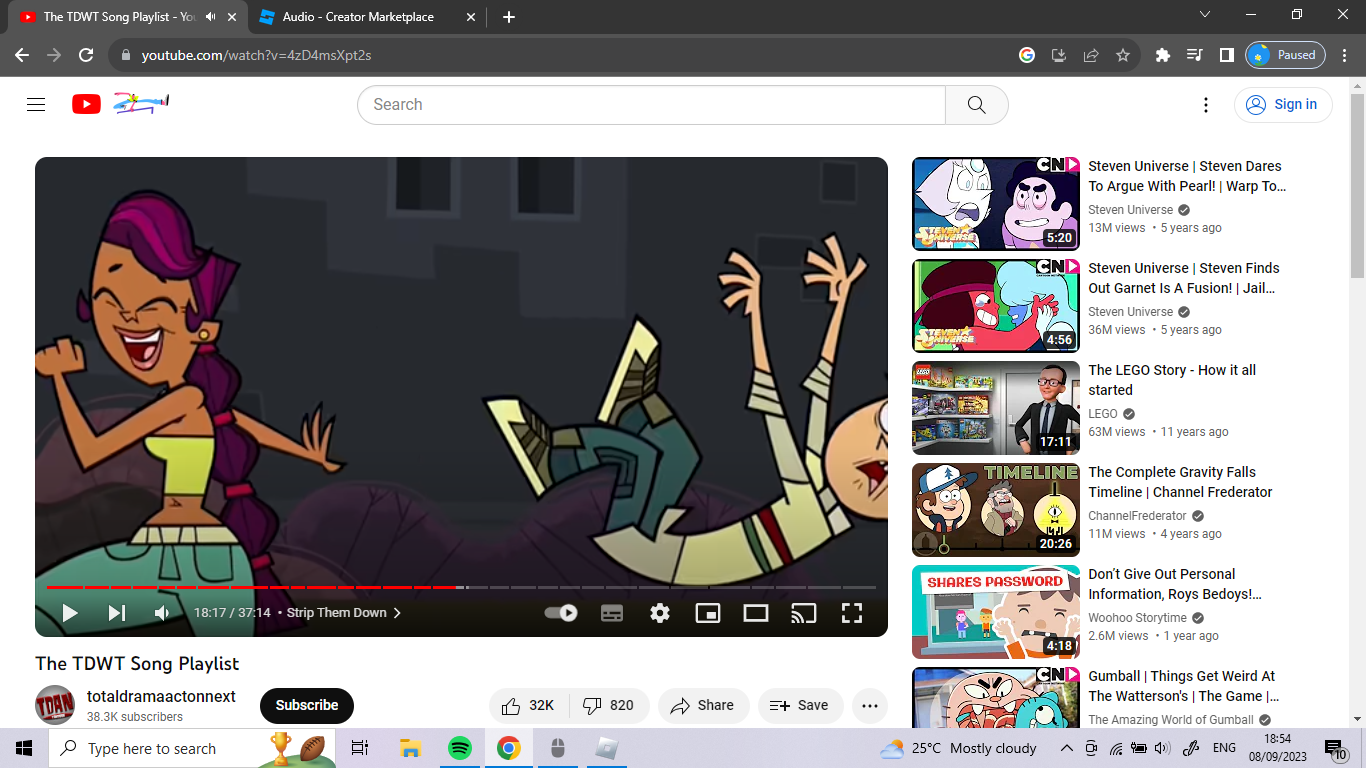Play the video with the play button
This screenshot has height=768, width=1366.
69,613
